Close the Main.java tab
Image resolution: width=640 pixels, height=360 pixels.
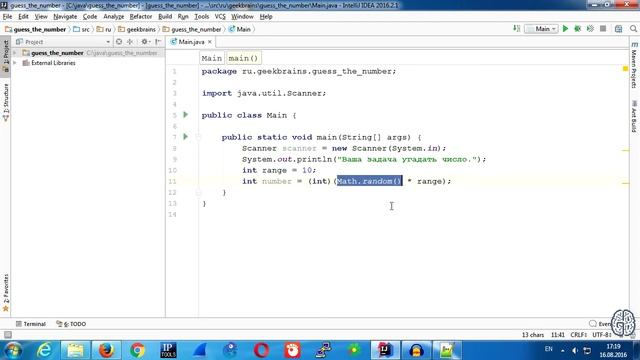[210, 42]
